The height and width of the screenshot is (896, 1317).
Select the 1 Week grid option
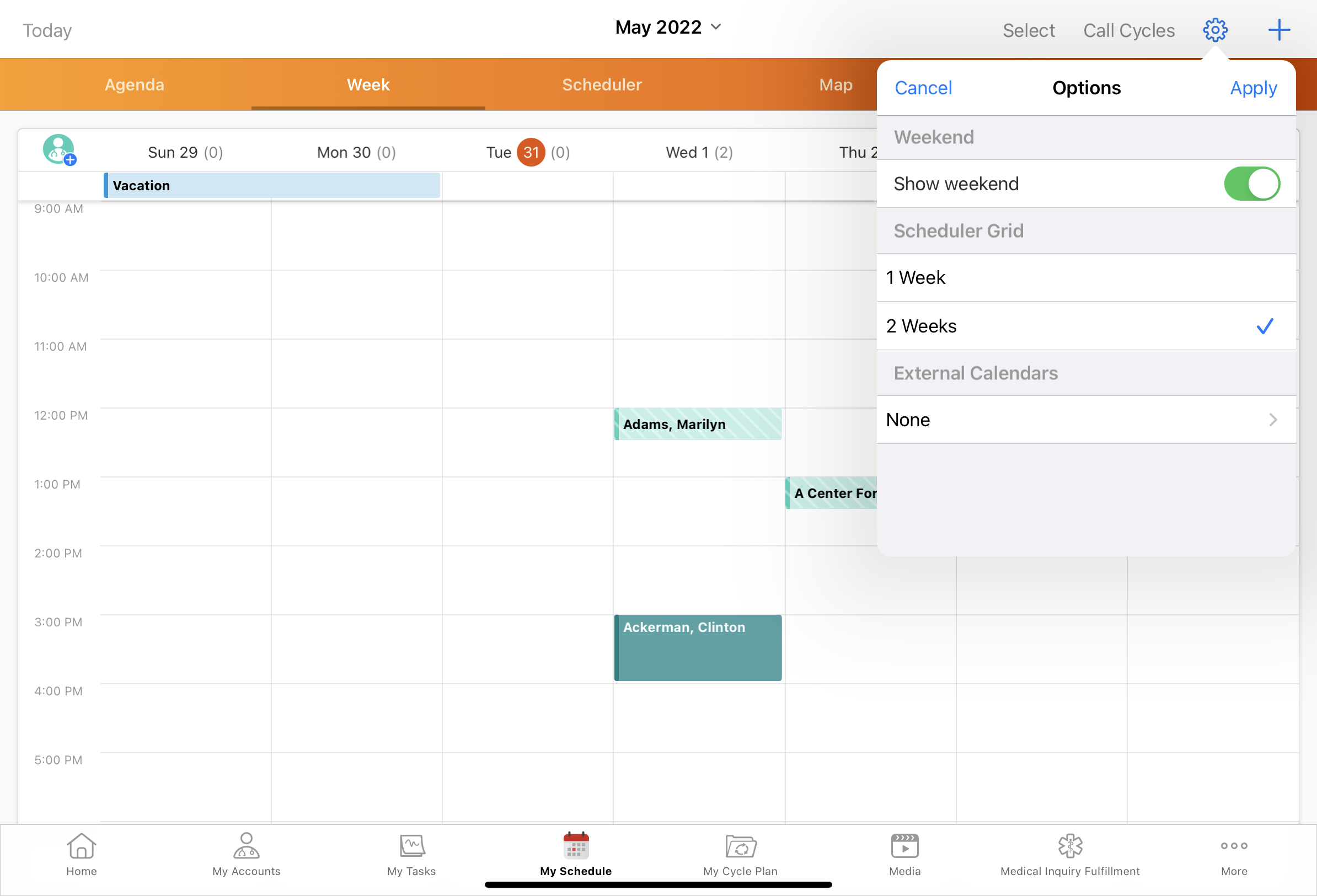[1085, 278]
